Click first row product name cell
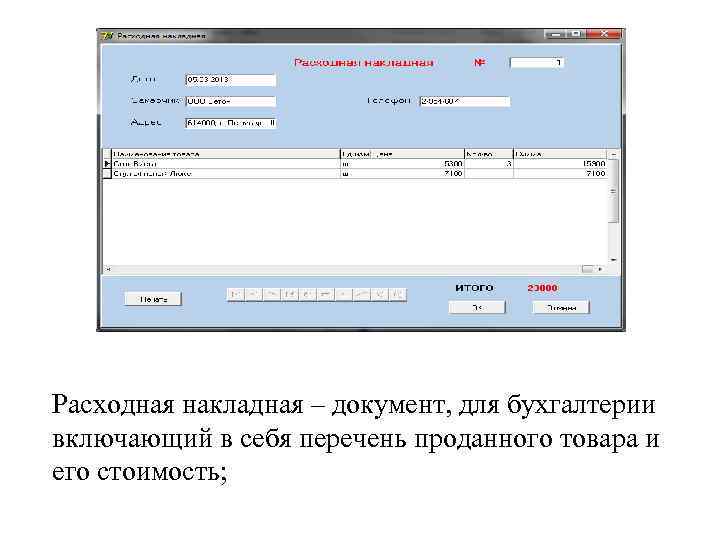Viewport: 720px width, 540px height. pos(225,163)
